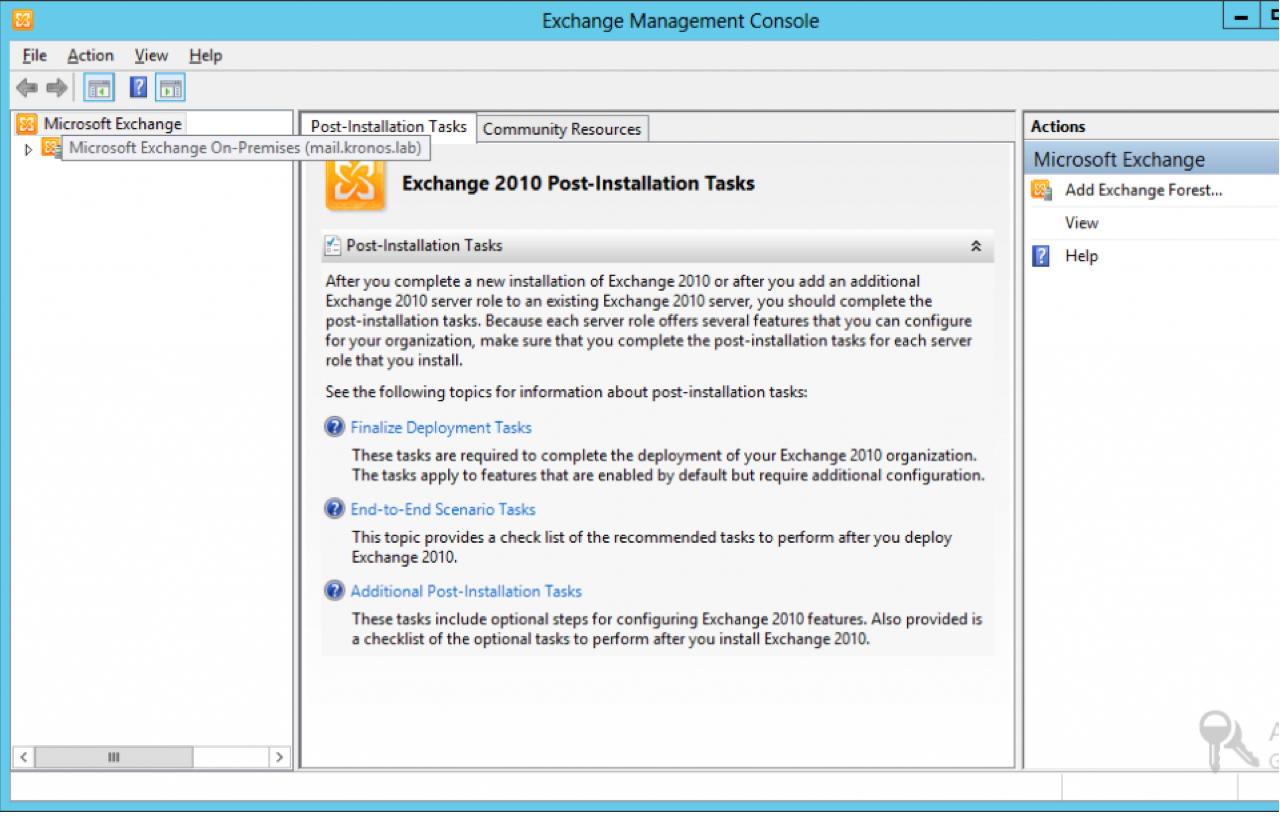Image resolution: width=1280 pixels, height=817 pixels.
Task: Open the Action menu
Action: click(x=90, y=56)
